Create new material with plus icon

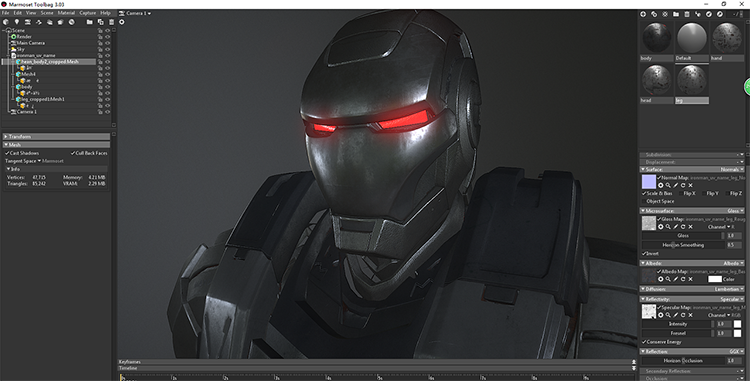point(643,14)
